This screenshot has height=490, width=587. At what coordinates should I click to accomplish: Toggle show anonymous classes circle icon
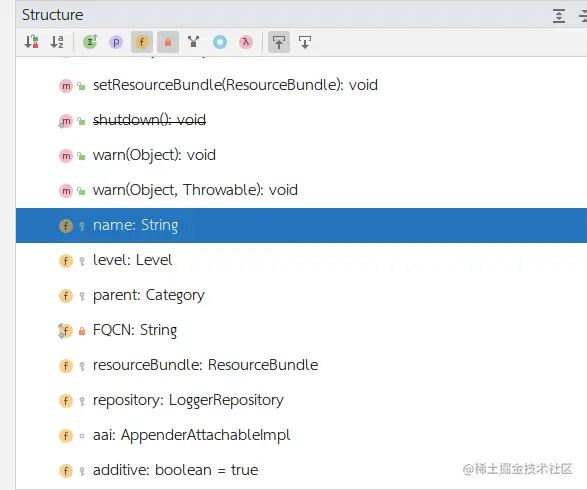220,42
